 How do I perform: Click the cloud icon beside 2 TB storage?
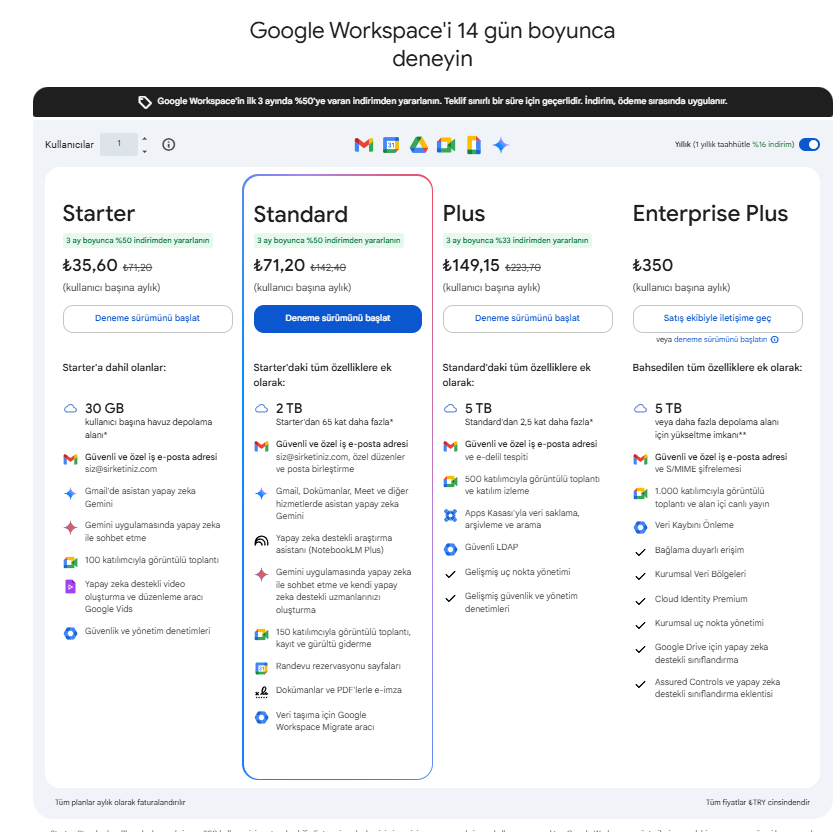click(261, 409)
